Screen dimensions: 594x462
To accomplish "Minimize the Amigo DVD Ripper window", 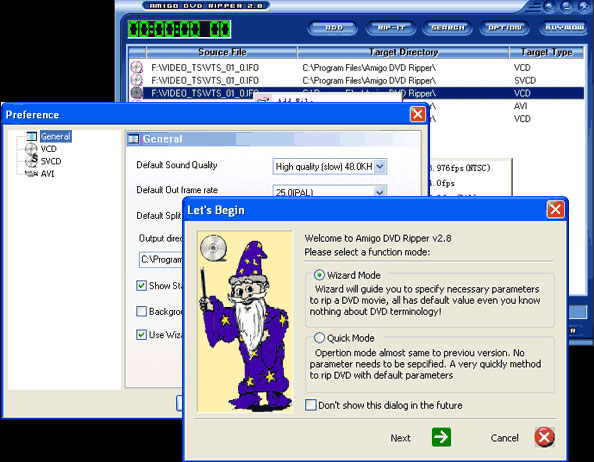I will 566,6.
